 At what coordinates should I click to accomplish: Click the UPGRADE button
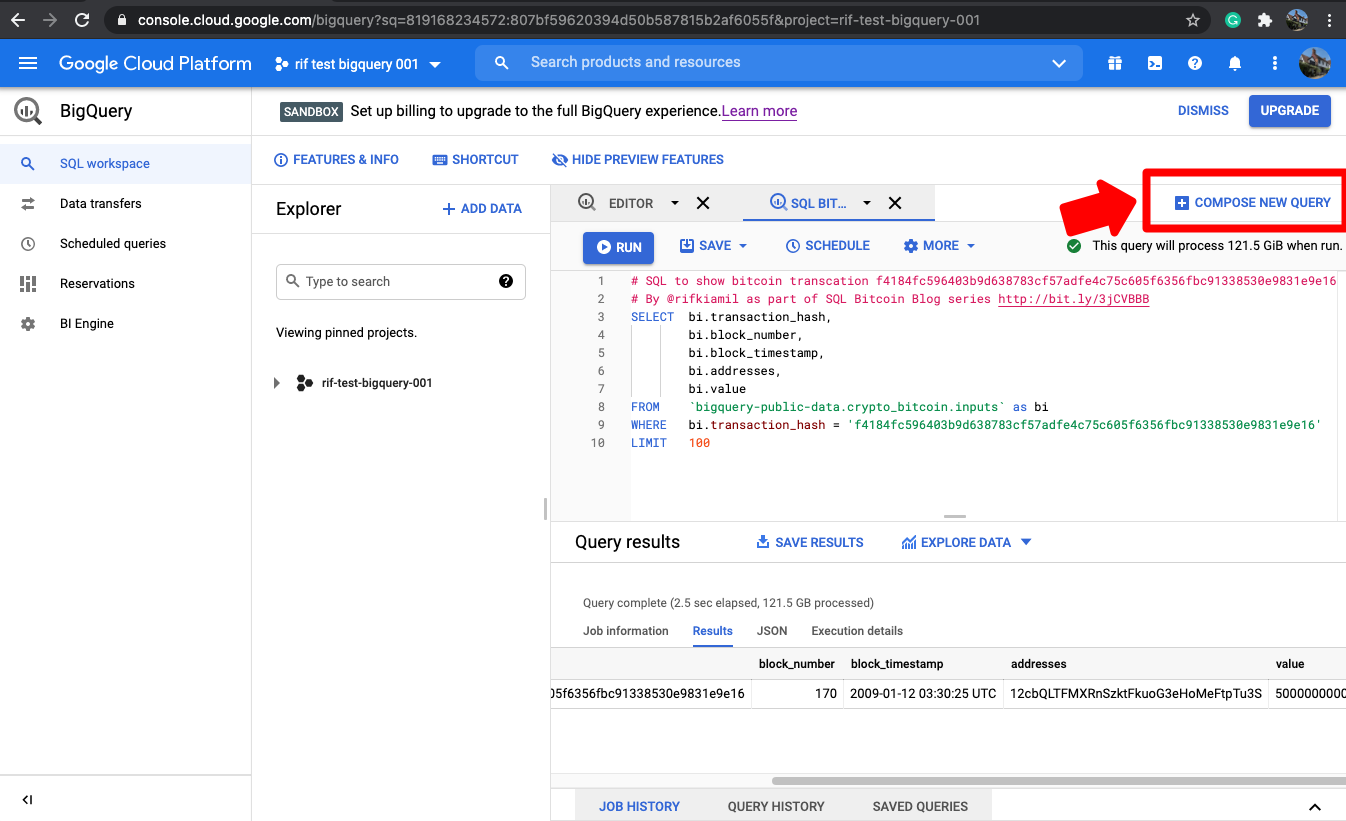pos(1289,111)
